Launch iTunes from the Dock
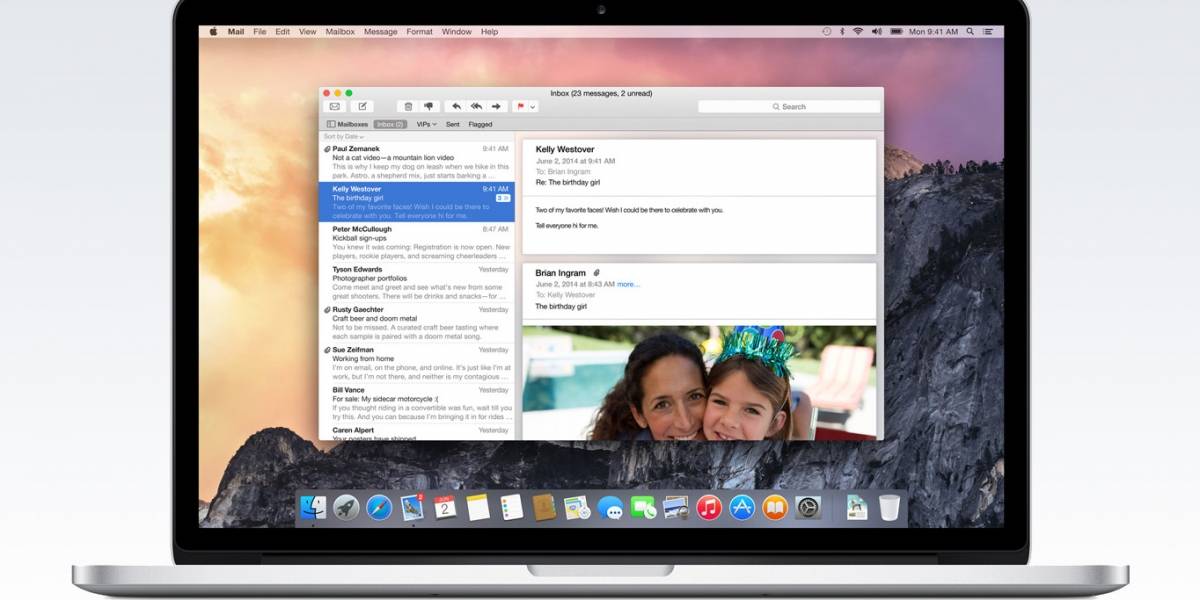Screen dimensions: 1200x600 (709, 507)
